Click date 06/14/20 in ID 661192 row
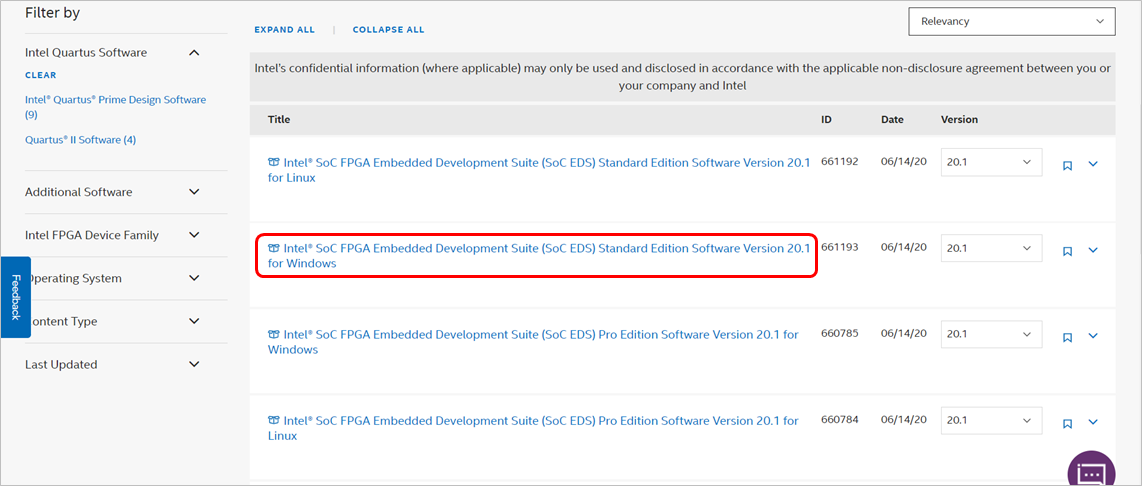Screen dimensions: 1142x486 click(x=904, y=161)
